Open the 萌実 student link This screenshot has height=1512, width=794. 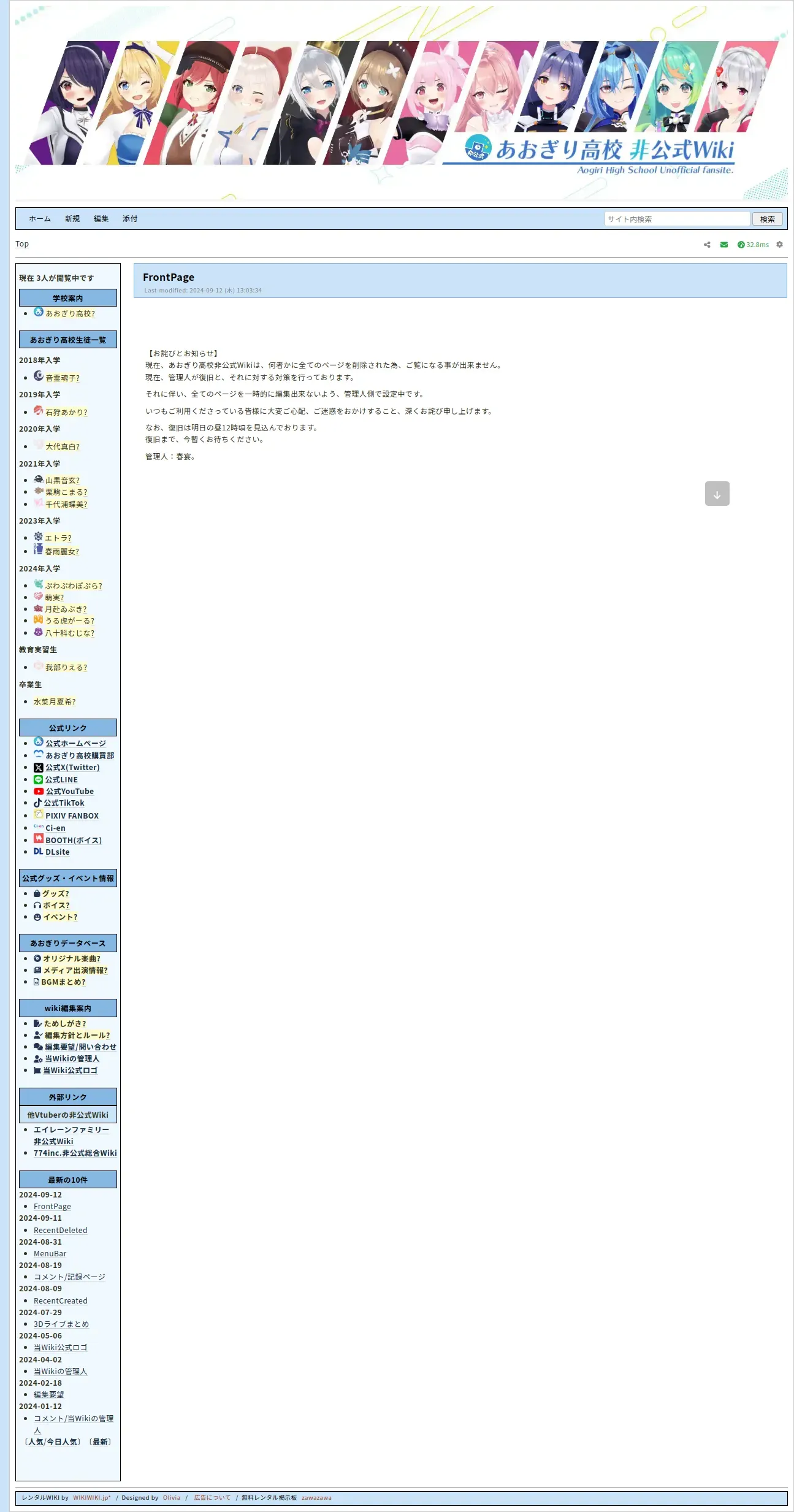[x=54, y=598]
